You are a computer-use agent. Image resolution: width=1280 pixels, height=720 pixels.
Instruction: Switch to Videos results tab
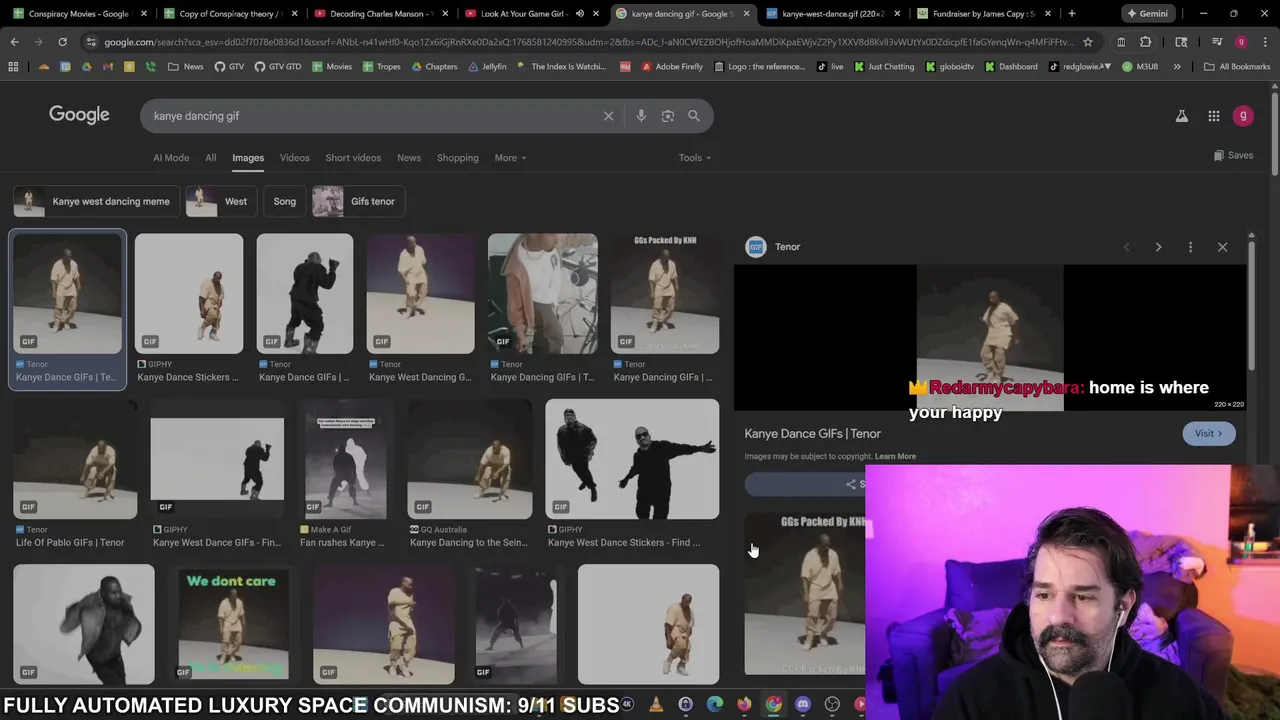click(294, 158)
